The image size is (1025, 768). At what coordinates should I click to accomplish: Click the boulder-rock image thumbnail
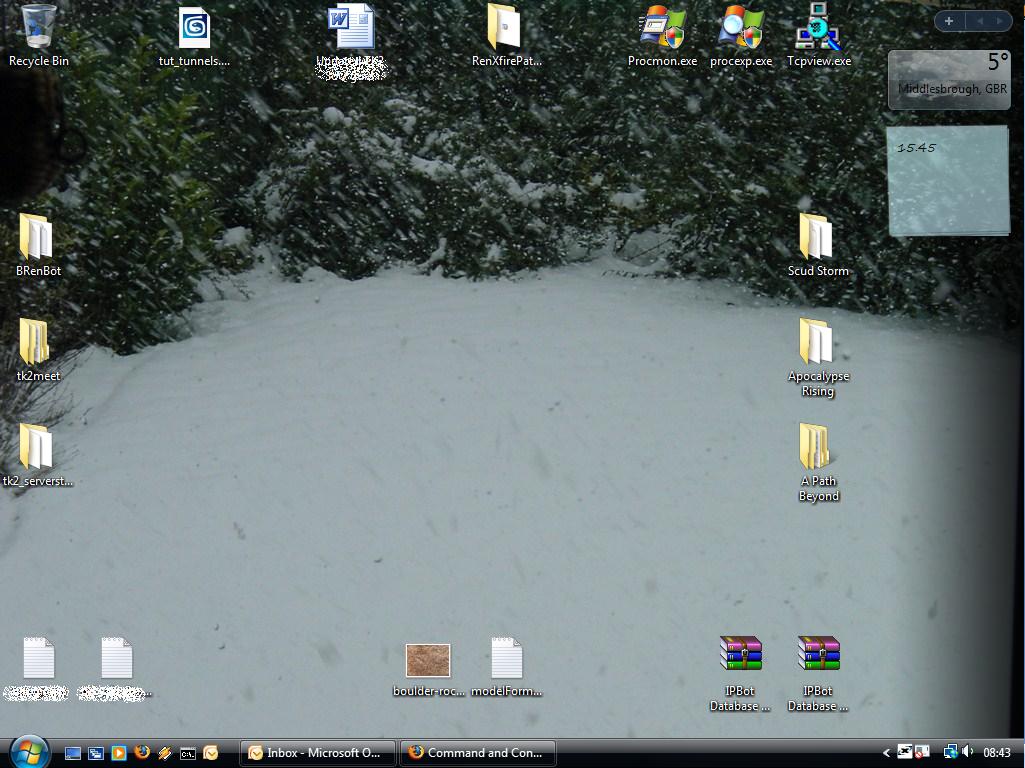pyautogui.click(x=428, y=660)
